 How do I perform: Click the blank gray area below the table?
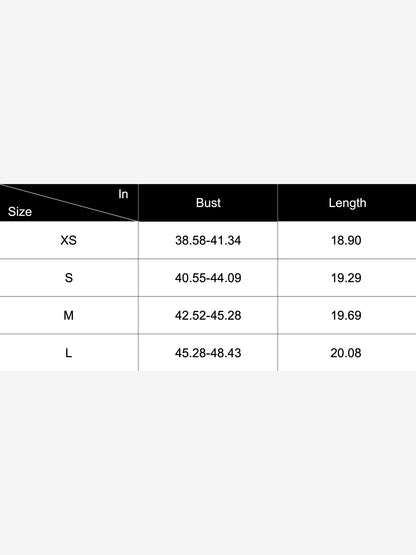208,463
